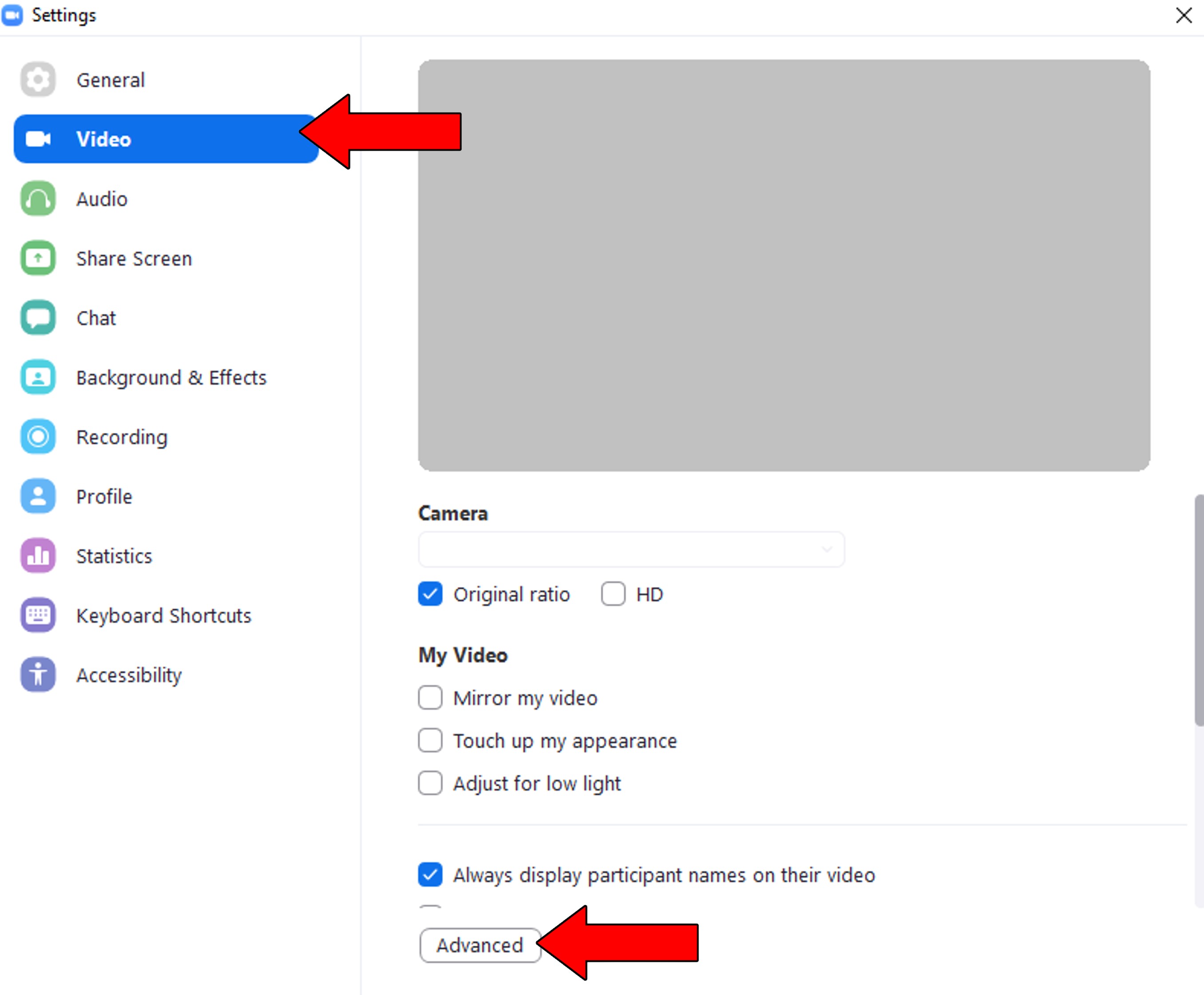Open Background & Effects icon
The image size is (1204, 995).
click(x=37, y=377)
